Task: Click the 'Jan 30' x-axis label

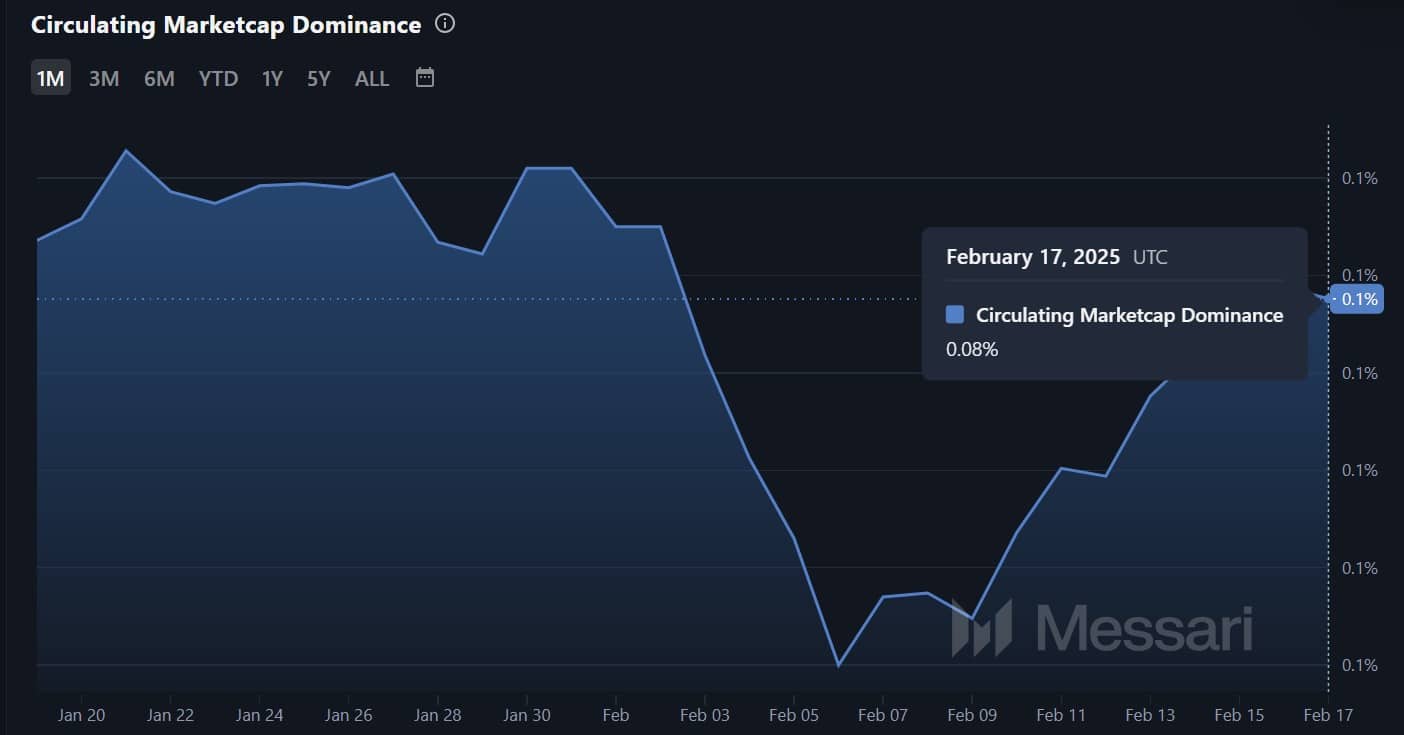Action: click(x=526, y=715)
